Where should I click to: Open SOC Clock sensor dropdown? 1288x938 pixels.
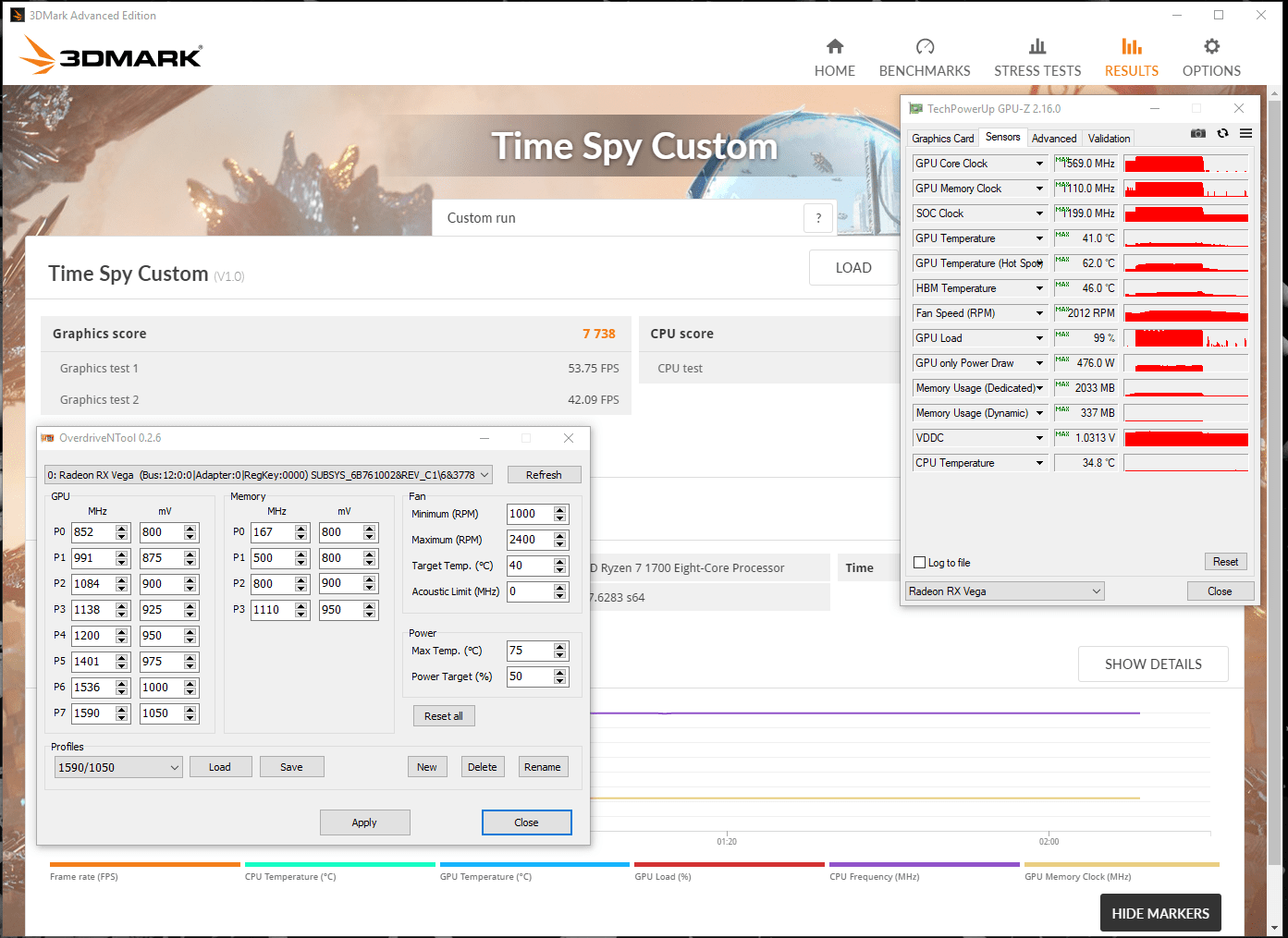coord(1039,213)
